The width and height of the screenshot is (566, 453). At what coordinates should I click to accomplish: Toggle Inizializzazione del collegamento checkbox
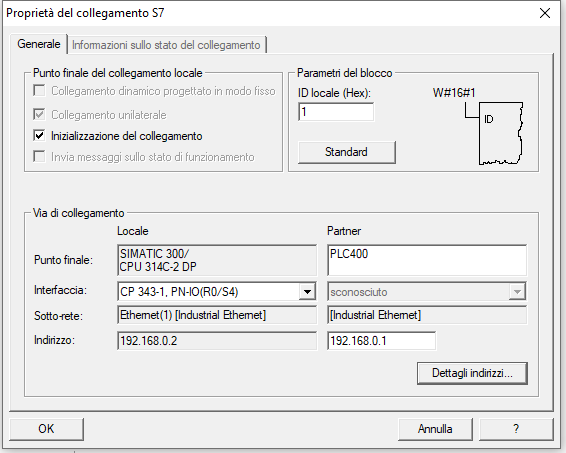(39, 136)
